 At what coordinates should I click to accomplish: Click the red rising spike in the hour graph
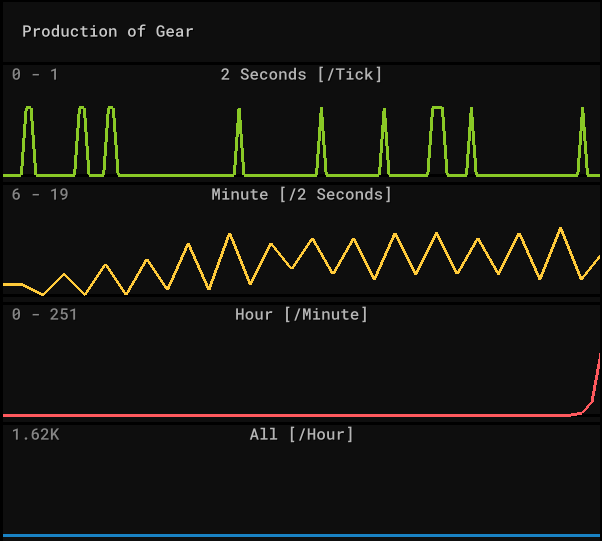[x=596, y=380]
